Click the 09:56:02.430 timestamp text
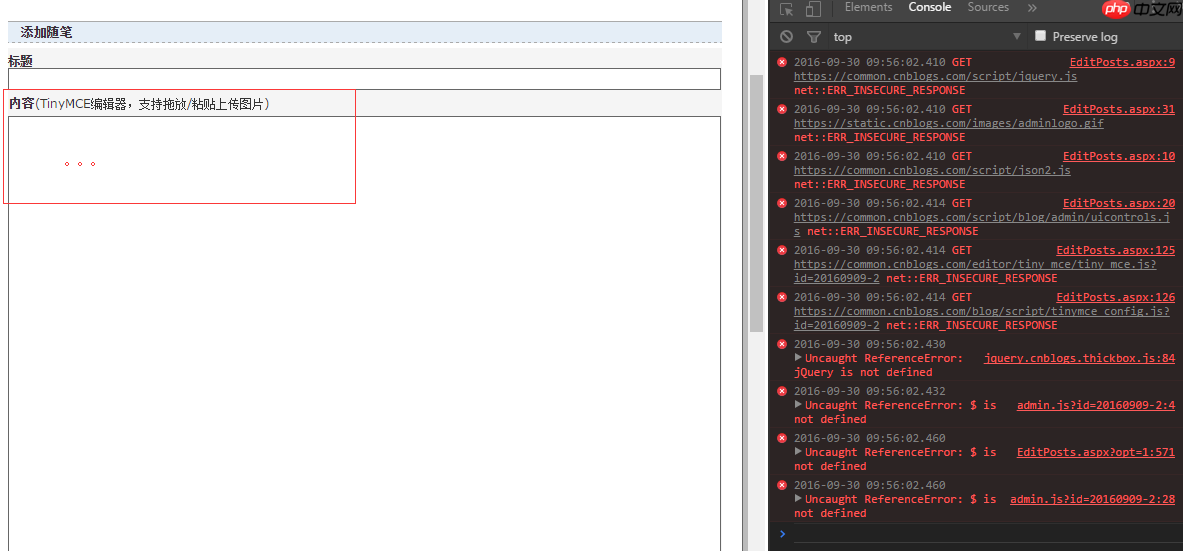Screen dimensions: 1183x551 [x=869, y=344]
